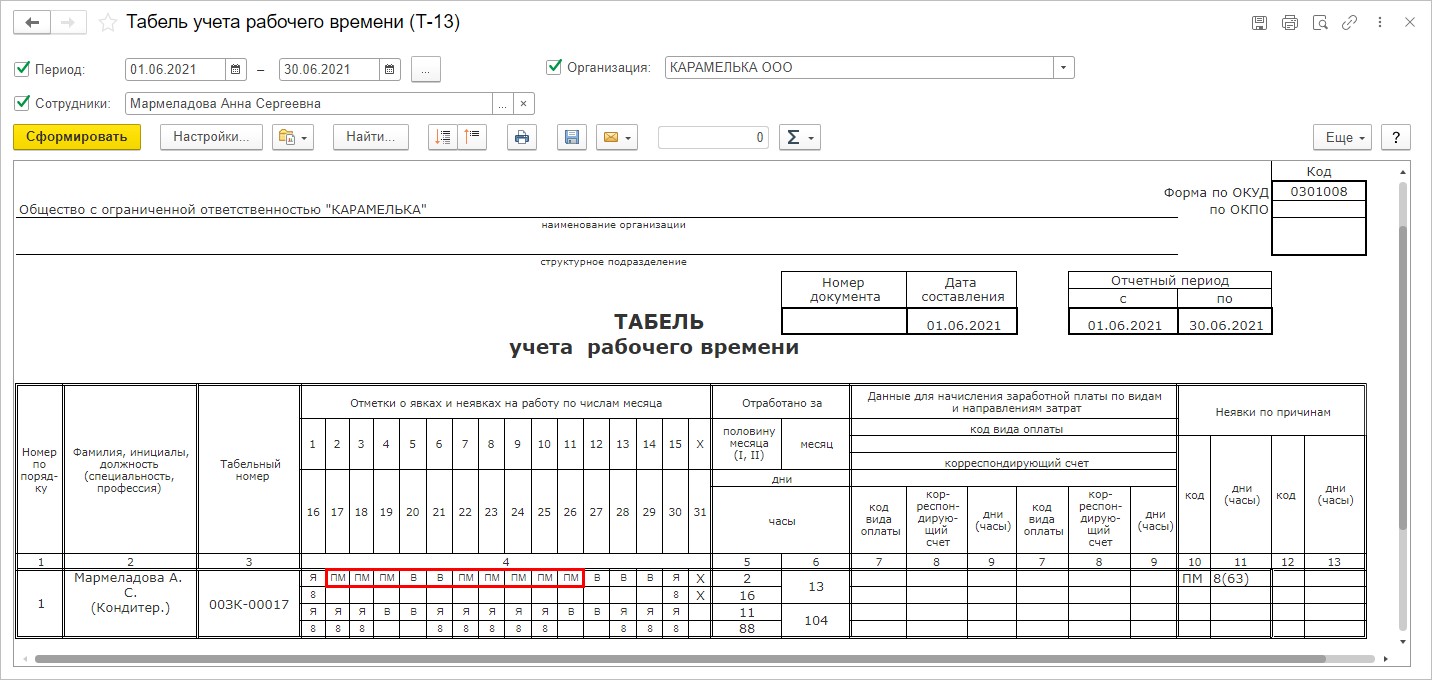Open the Еще dropdown menu
Viewport: 1432px width, 680px height.
pyautogui.click(x=1340, y=138)
